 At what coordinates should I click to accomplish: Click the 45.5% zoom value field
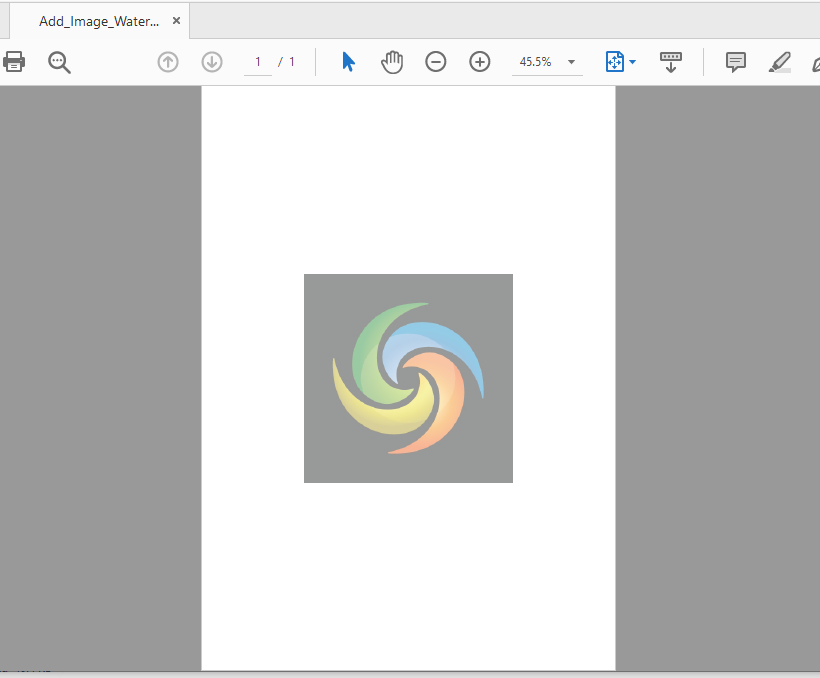pyautogui.click(x=535, y=62)
